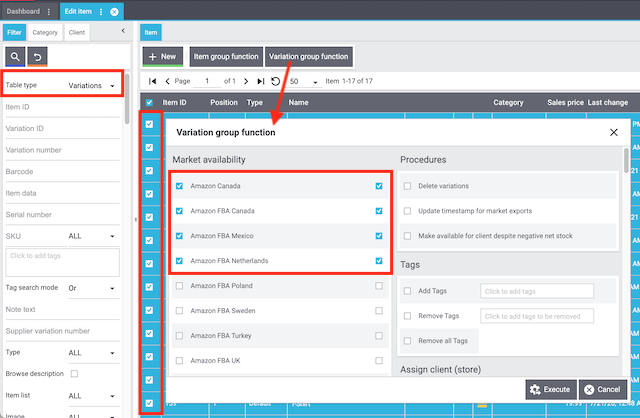Collapse the left filter panel
The width and height of the screenshot is (640, 418).
click(x=122, y=32)
